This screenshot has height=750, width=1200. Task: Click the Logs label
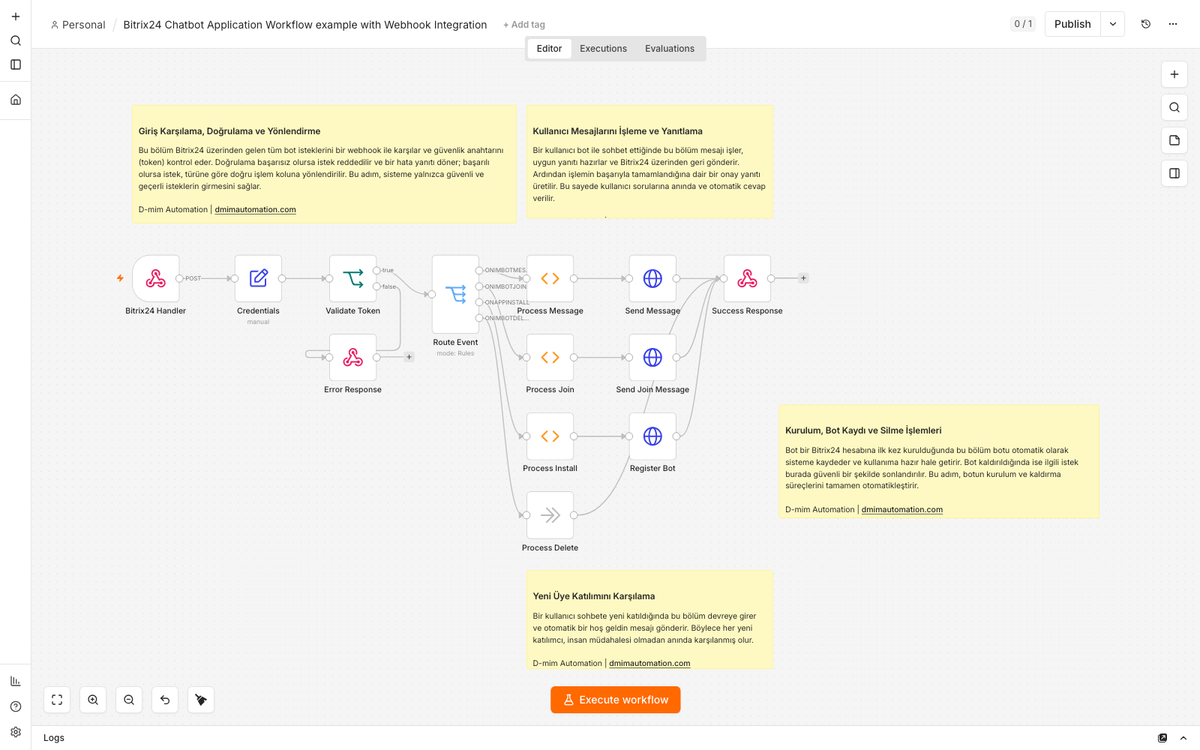pos(54,738)
